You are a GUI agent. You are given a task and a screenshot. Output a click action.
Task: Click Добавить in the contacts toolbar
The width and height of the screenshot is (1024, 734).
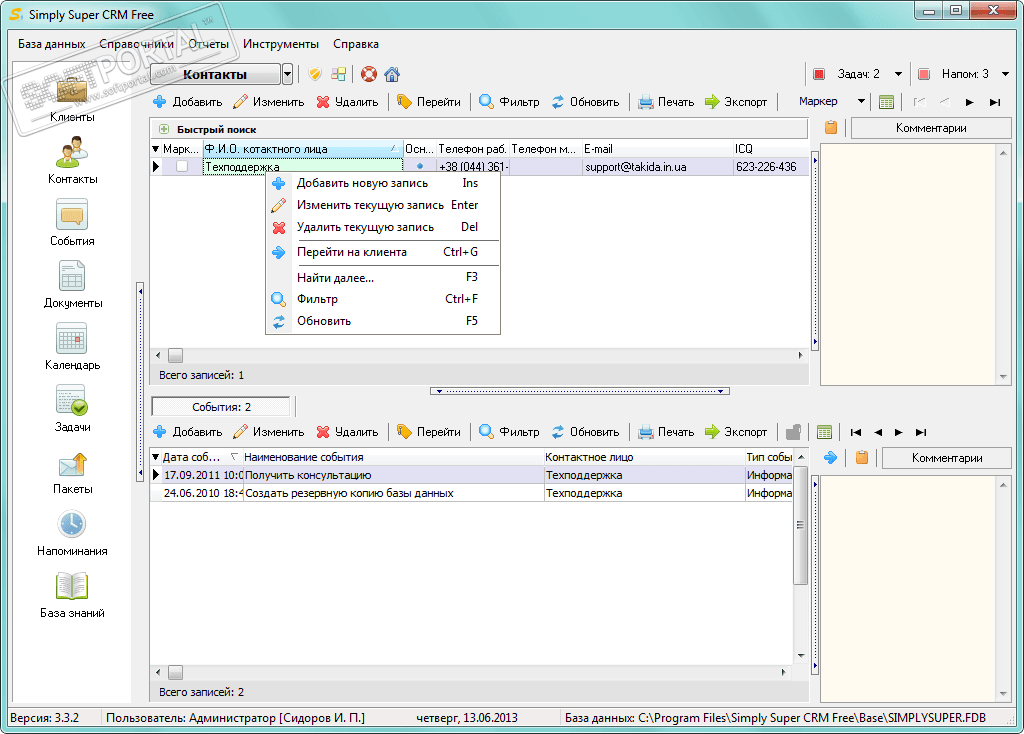click(187, 102)
